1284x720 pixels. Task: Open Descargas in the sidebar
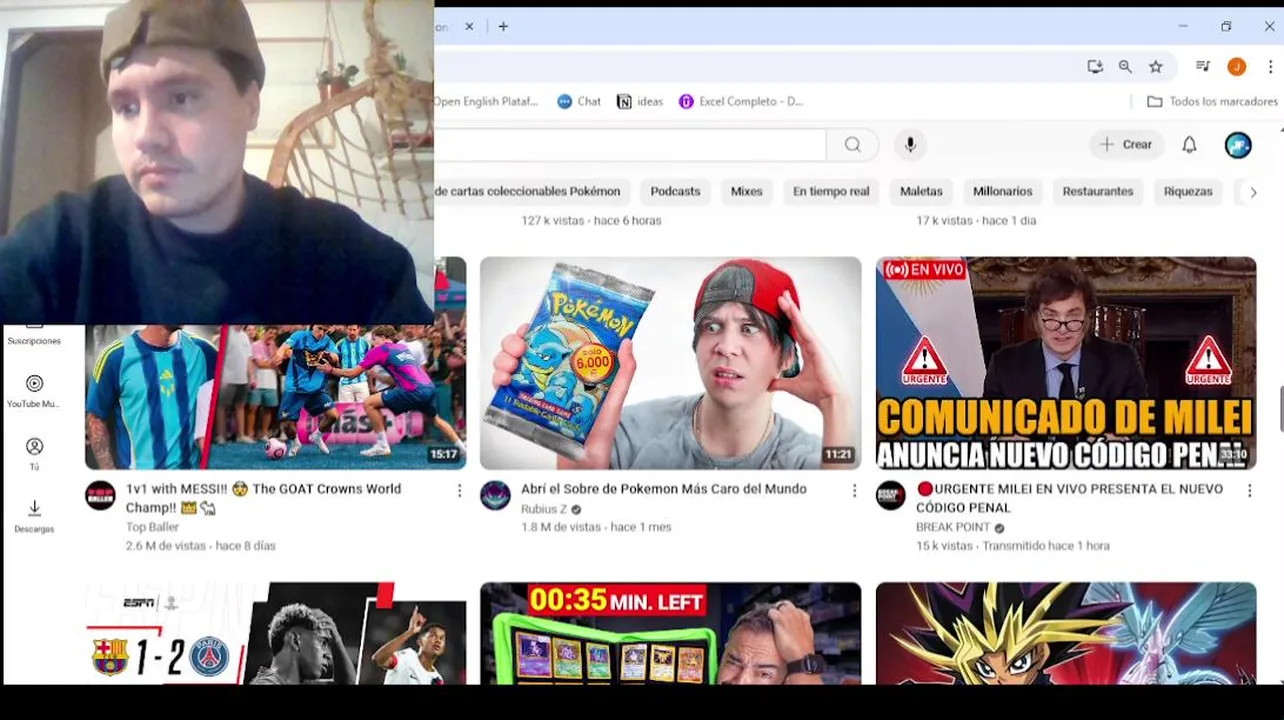(34, 516)
